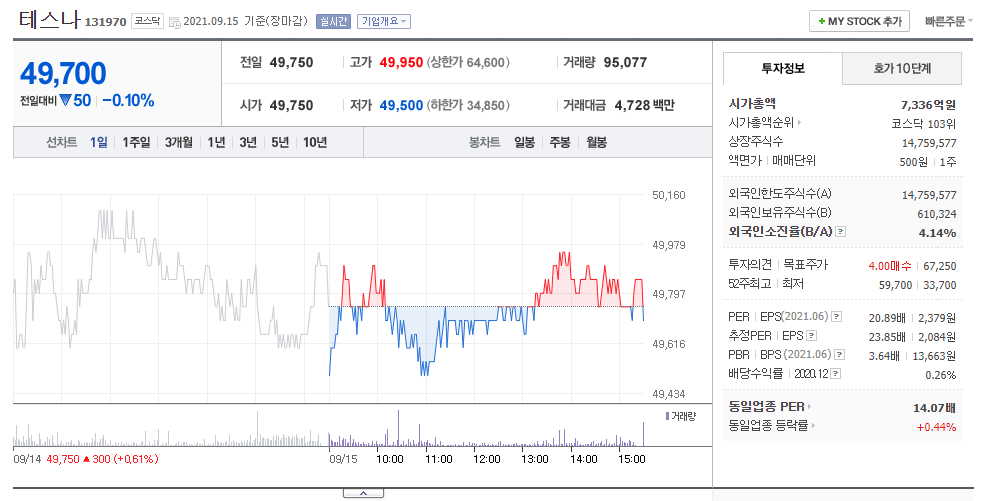Click the 14.07배 sector PER value
The image size is (993, 501).
pyautogui.click(x=934, y=408)
